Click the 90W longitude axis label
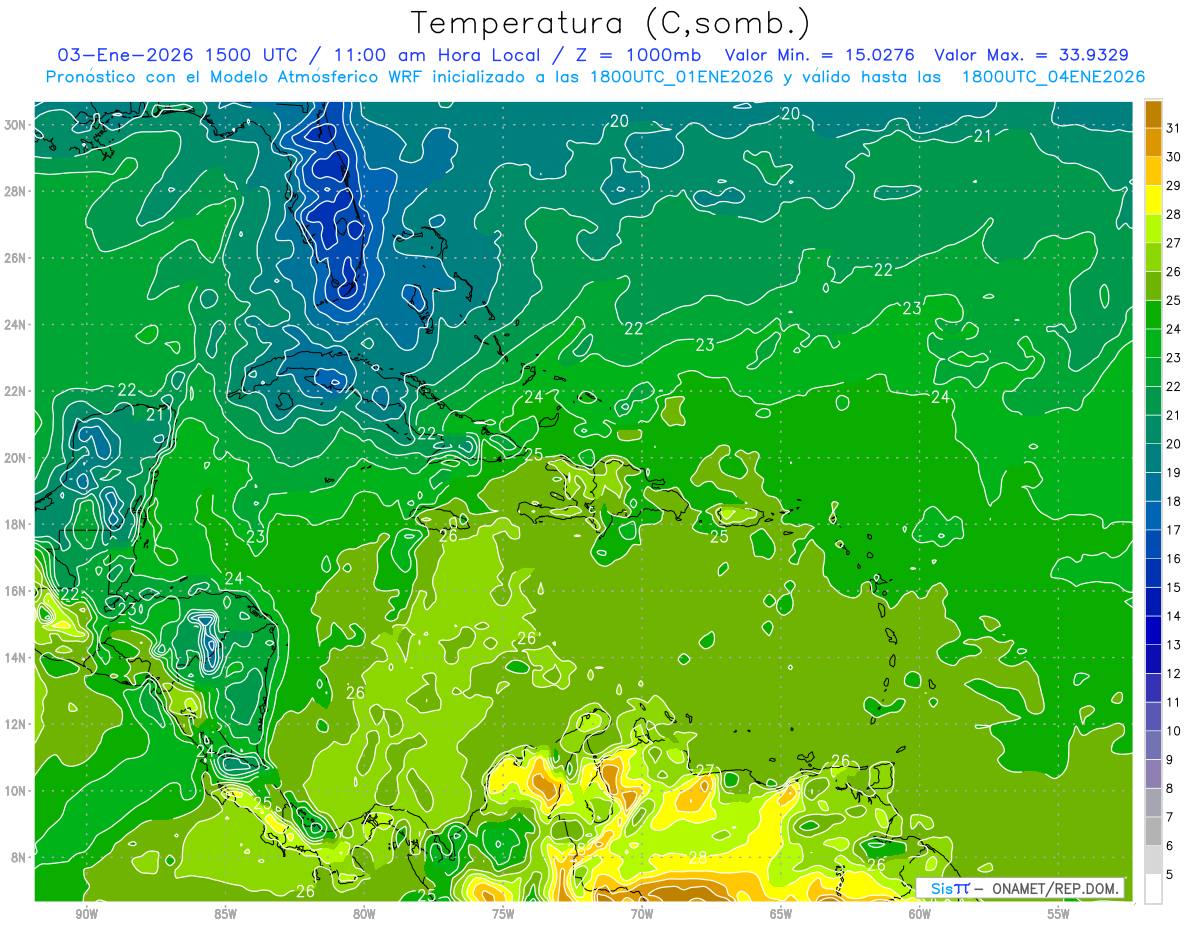The image size is (1200, 927). [87, 914]
